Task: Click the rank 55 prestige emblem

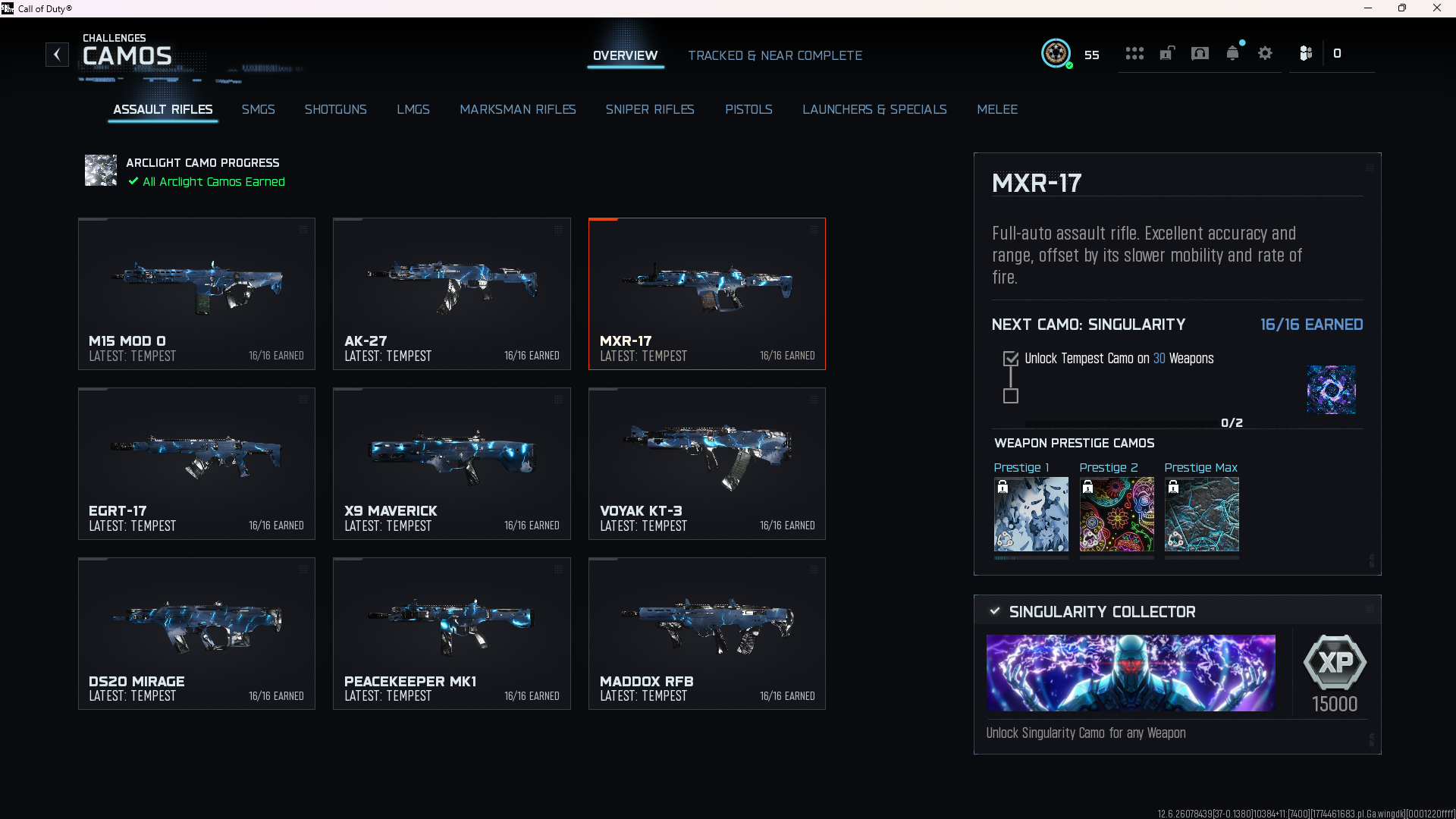Action: (x=1057, y=54)
